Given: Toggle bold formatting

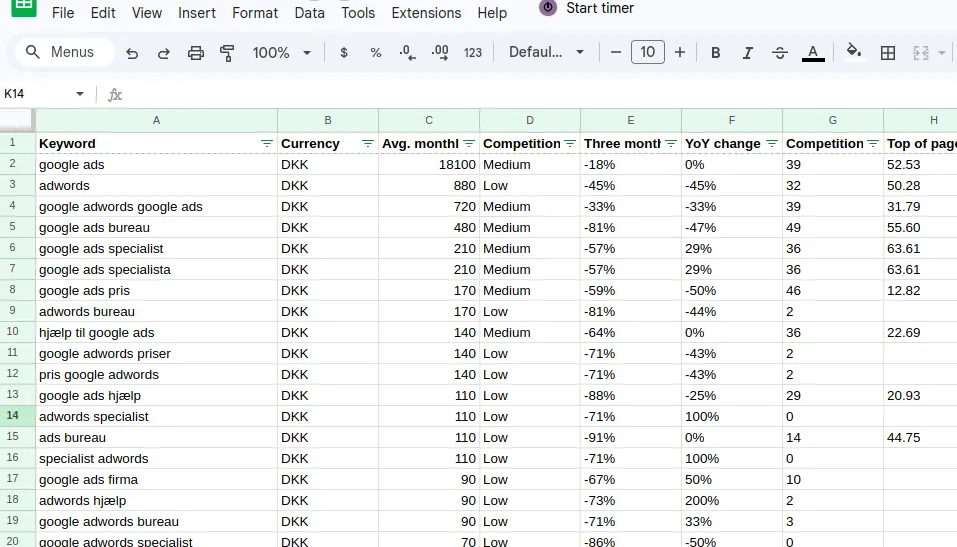Looking at the screenshot, I should coord(715,53).
